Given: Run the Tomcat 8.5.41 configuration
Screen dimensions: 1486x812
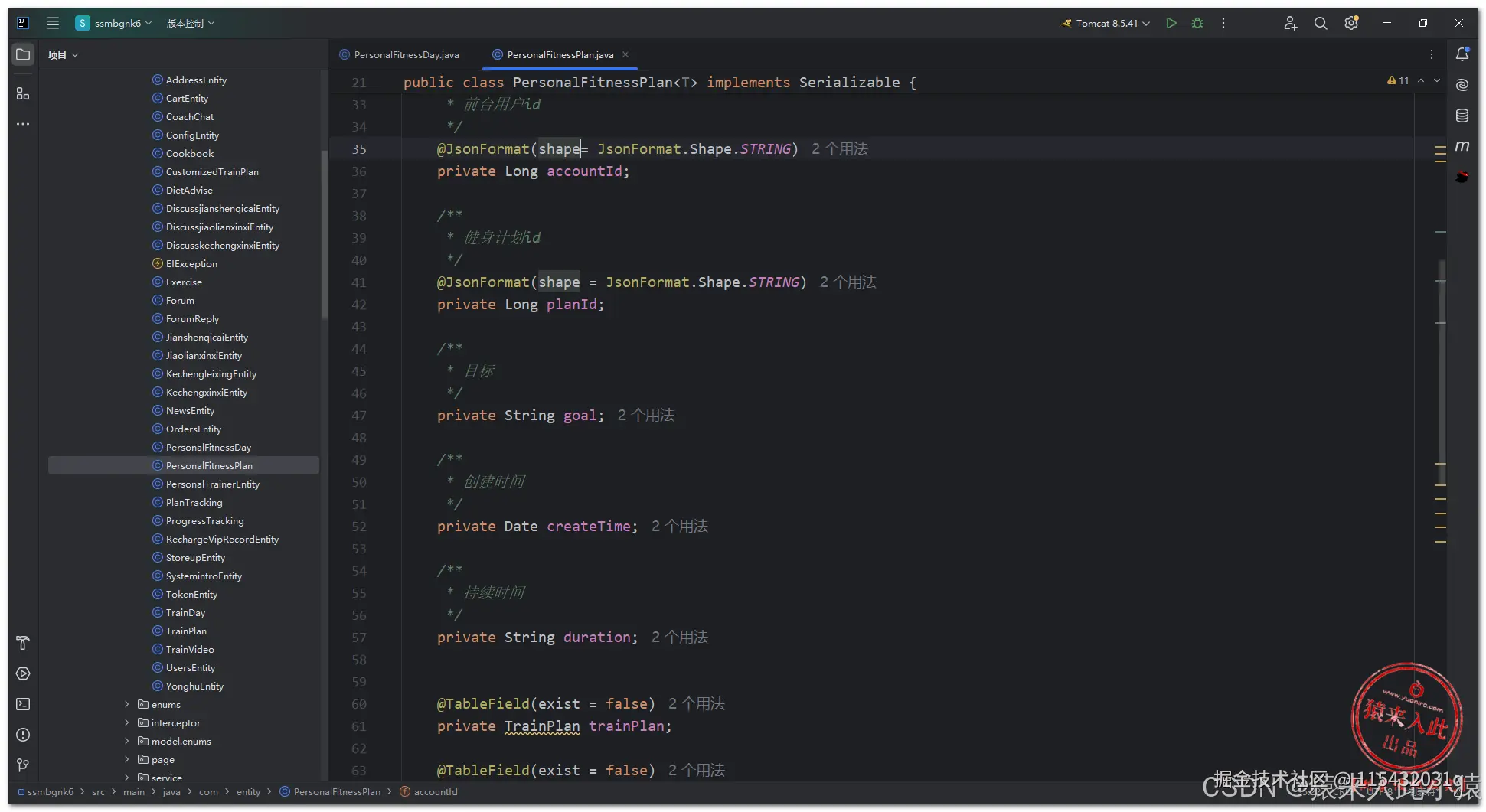Looking at the screenshot, I should pos(1171,23).
